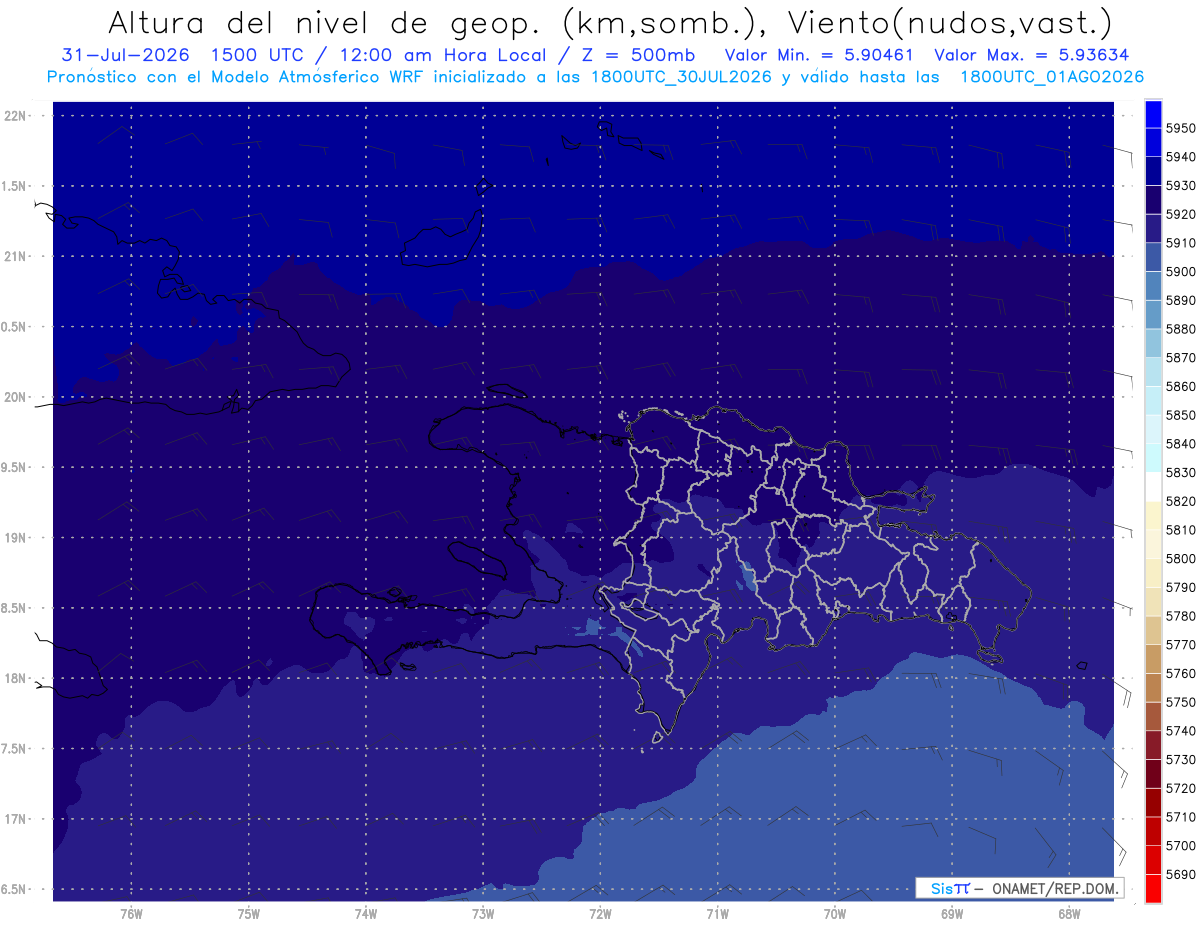Click the 5850 colorbar label
This screenshot has width=1200, height=927.
pos(1181,415)
